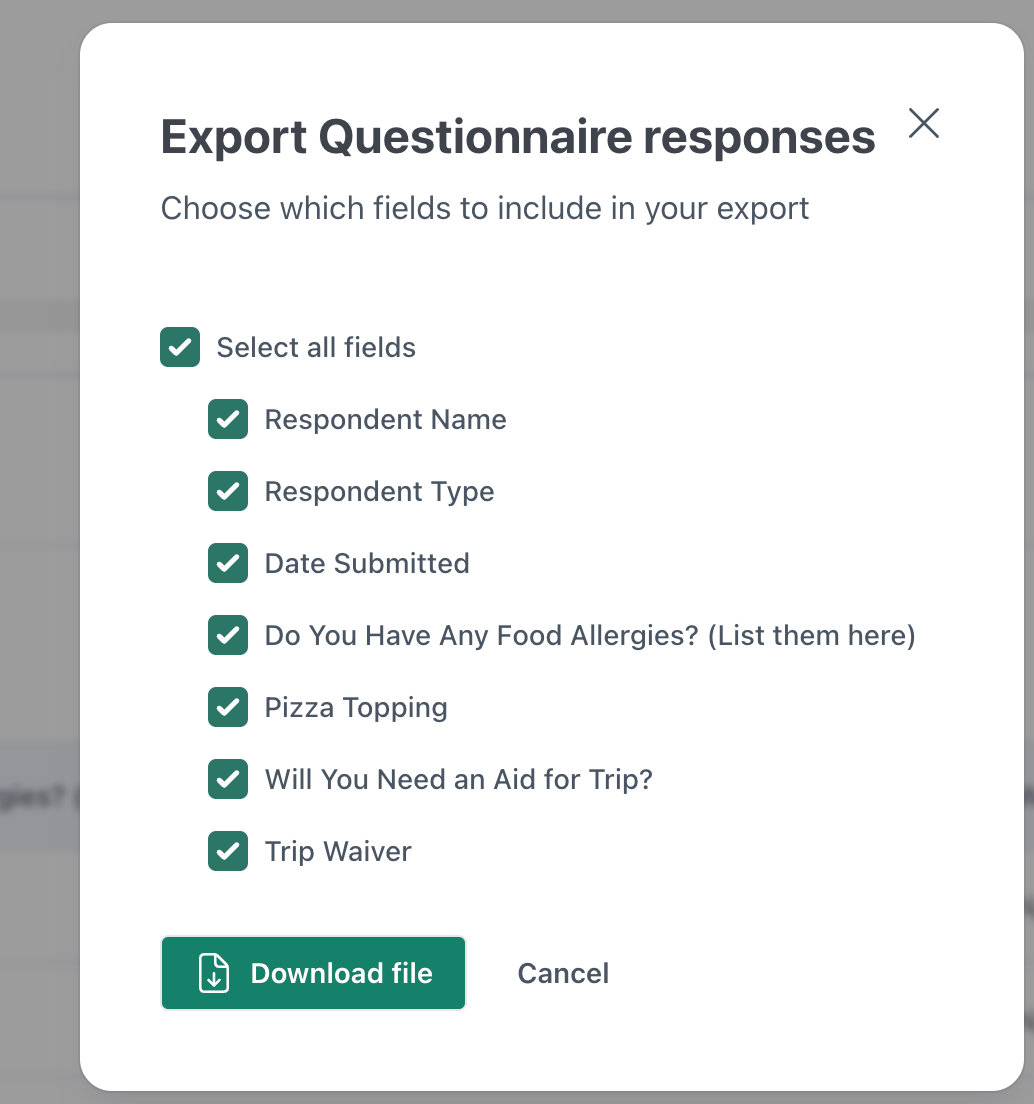Close the Export Questionnaire responses dialog
Screen dimensions: 1034x1104
coord(923,123)
